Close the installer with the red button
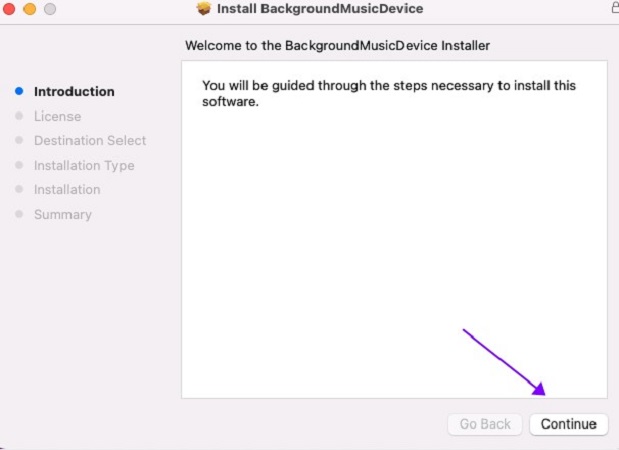The height and width of the screenshot is (450, 619). (9, 9)
